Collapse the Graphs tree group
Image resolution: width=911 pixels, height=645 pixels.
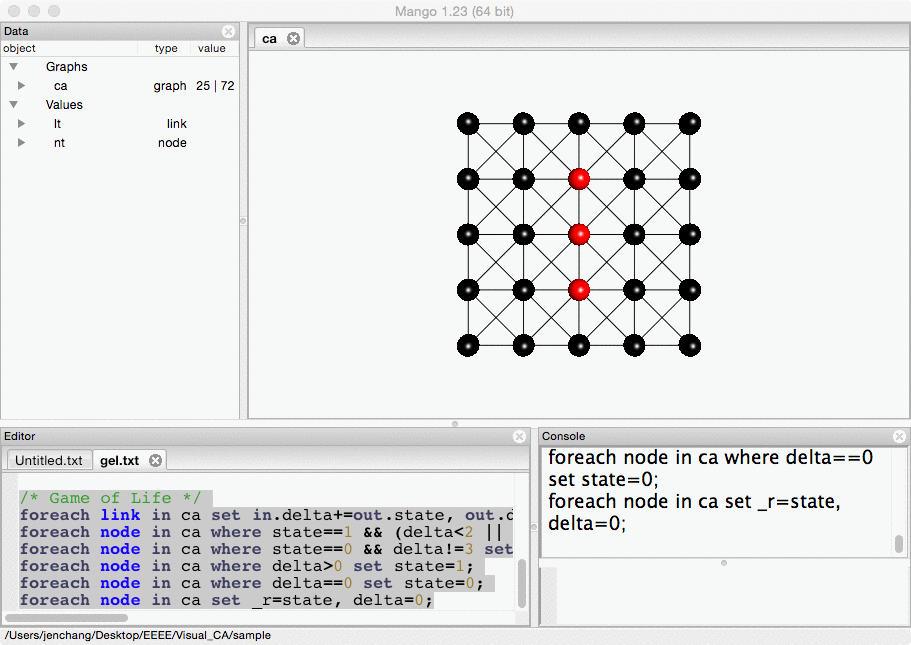coord(14,67)
